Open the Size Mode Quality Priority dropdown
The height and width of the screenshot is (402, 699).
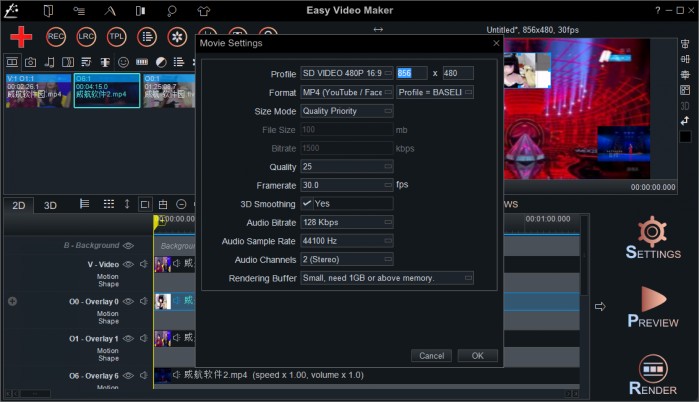346,111
